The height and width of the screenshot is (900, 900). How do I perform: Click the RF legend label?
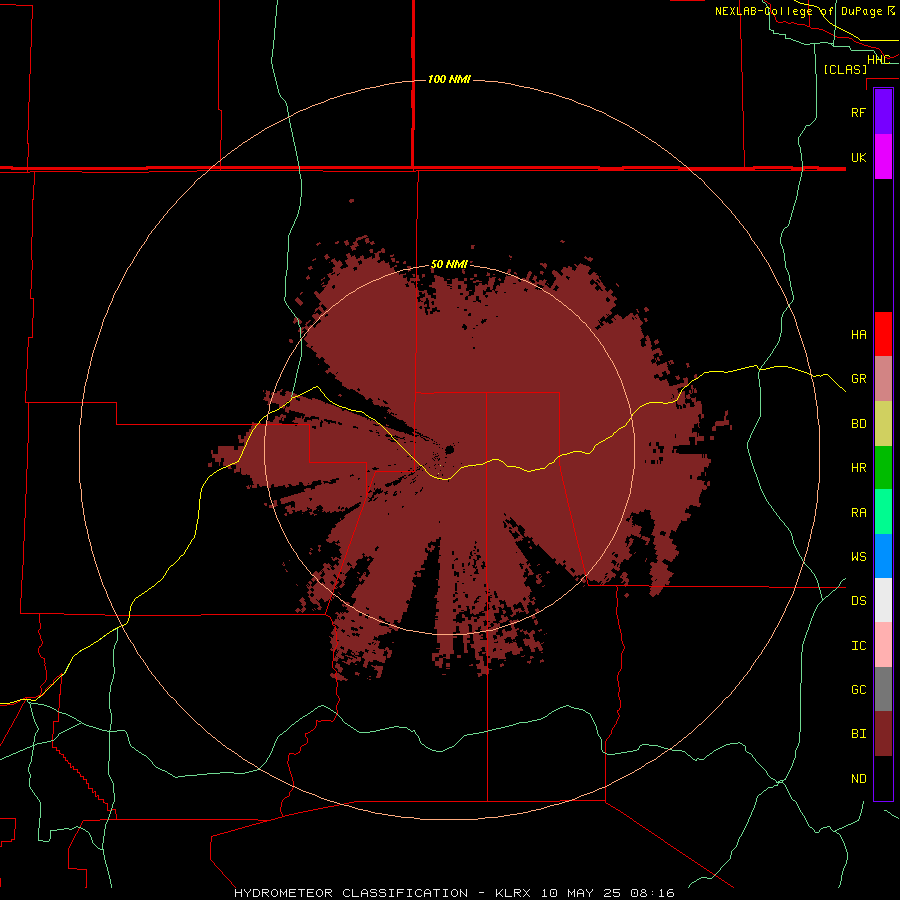[x=858, y=112]
